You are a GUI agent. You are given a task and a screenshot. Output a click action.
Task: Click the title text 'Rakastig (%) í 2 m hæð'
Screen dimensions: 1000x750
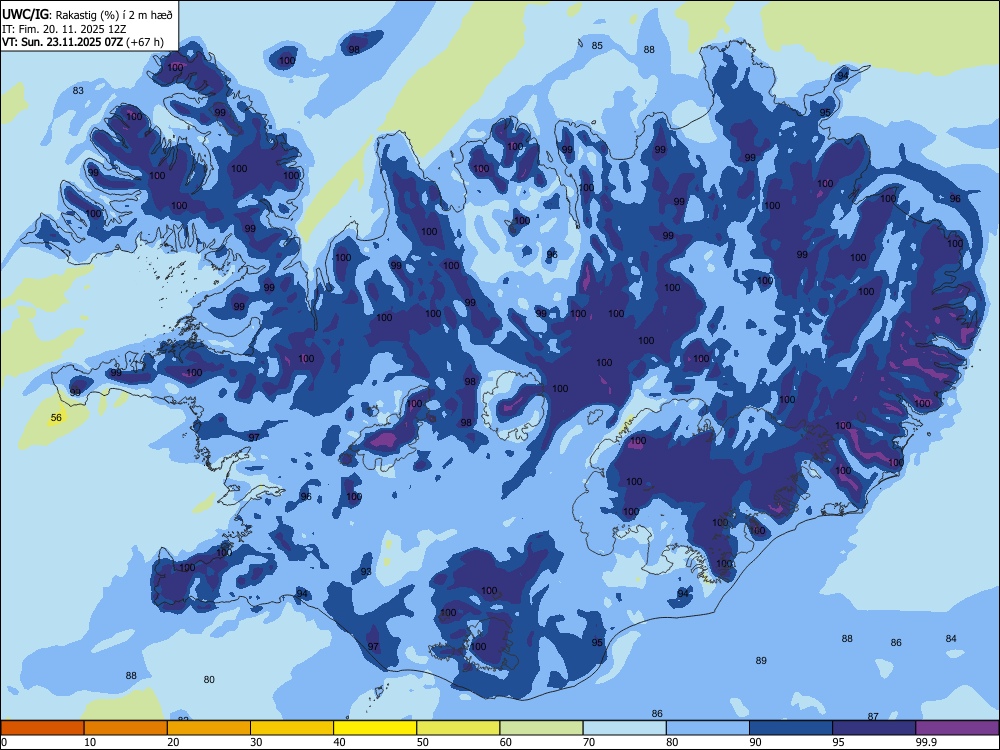pos(114,15)
